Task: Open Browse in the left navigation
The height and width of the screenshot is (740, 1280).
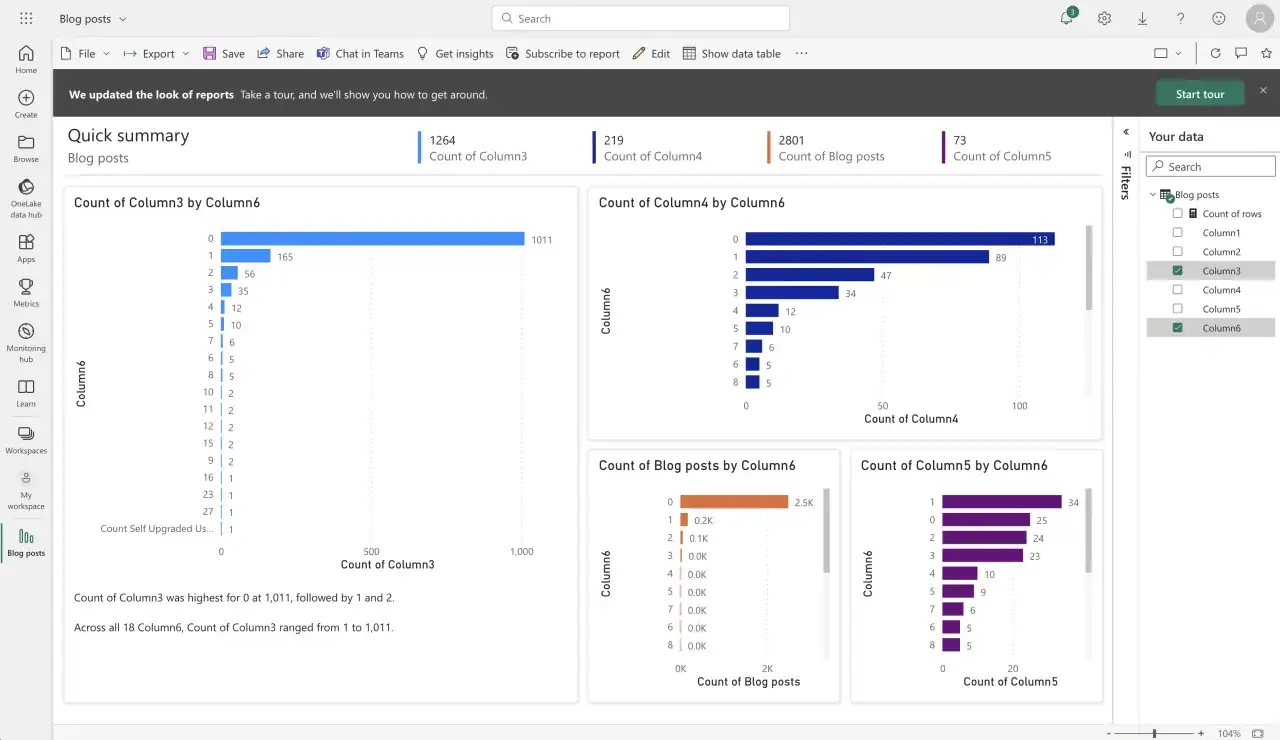Action: coord(26,149)
